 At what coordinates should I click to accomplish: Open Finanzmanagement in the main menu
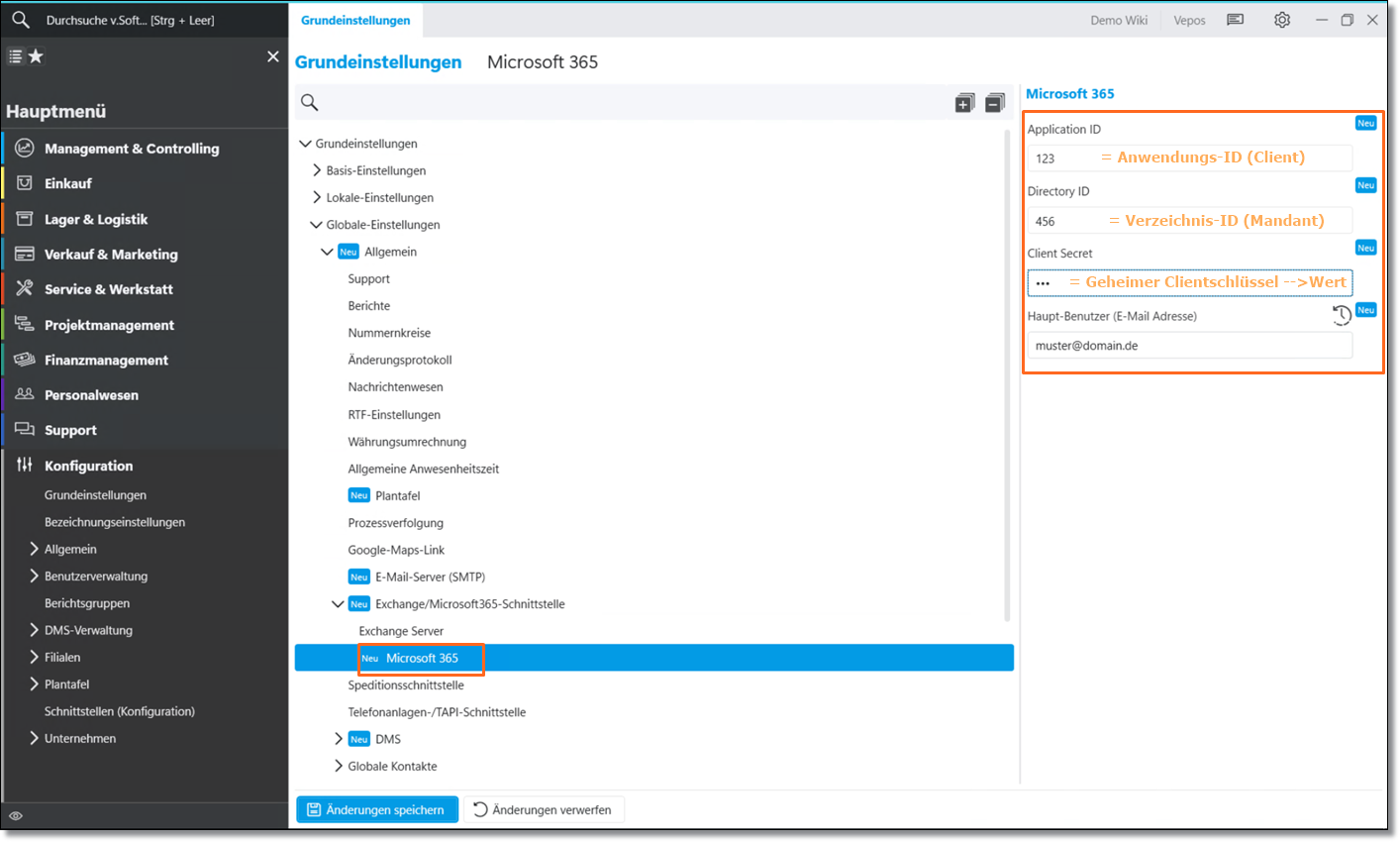pos(106,361)
